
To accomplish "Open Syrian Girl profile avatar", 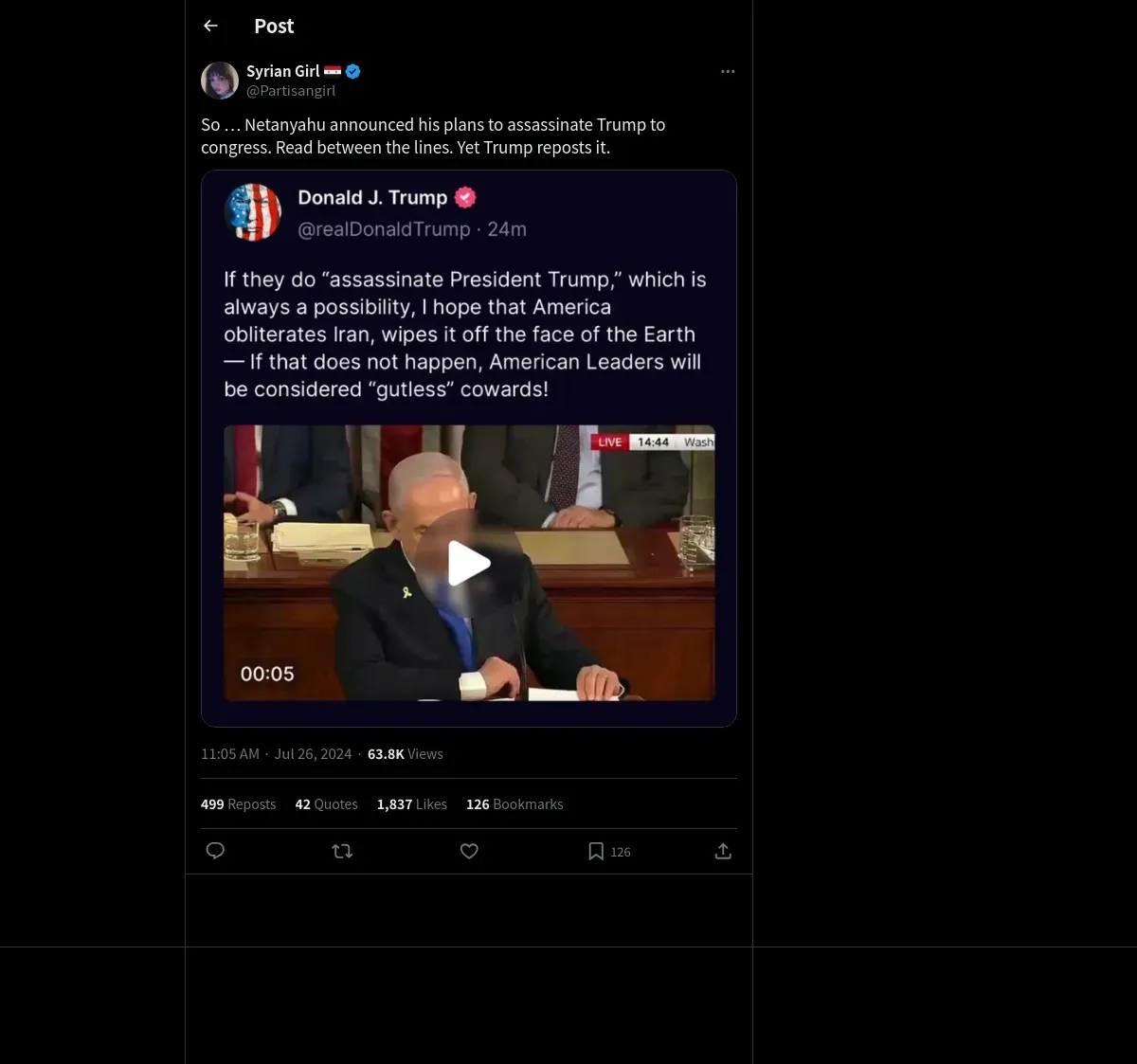I will (x=220, y=81).
